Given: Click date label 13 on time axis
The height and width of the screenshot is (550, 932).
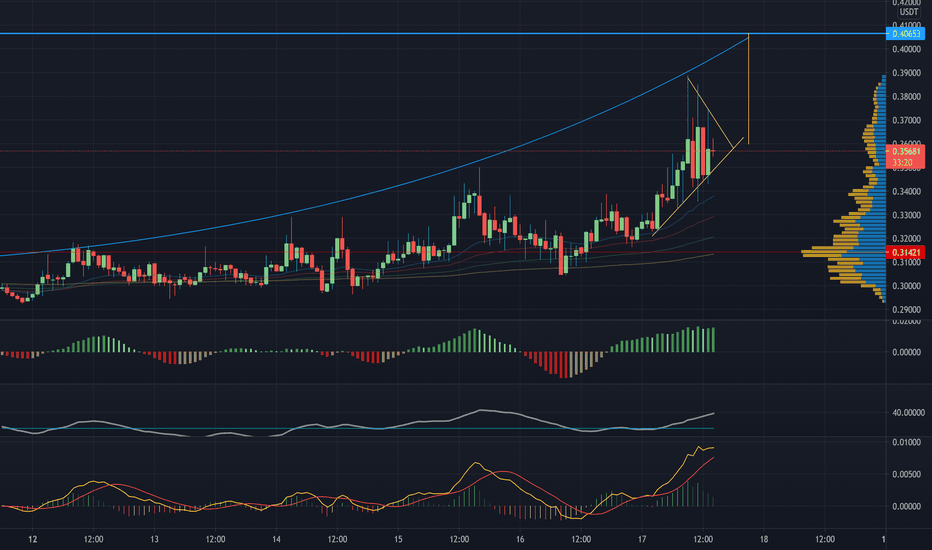Looking at the screenshot, I should pyautogui.click(x=155, y=539).
